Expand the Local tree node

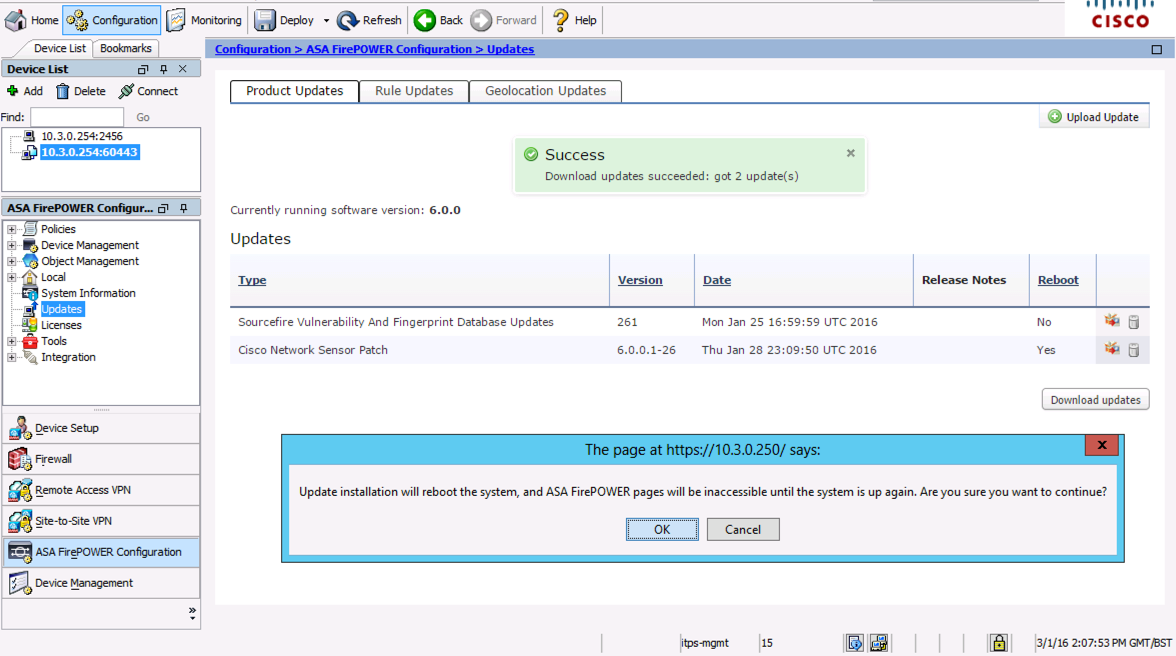tap(11, 277)
